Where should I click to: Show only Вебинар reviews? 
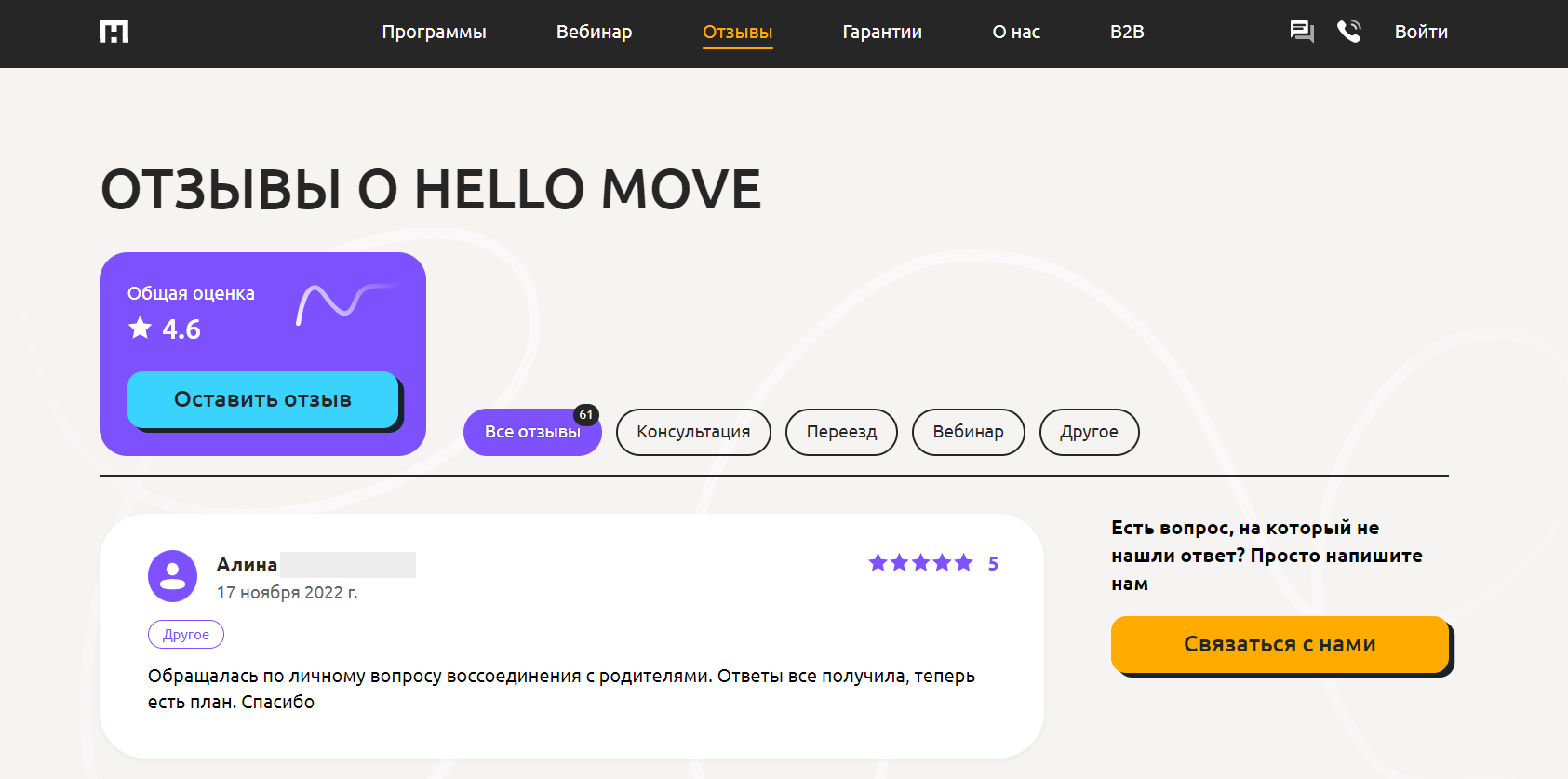[968, 433]
